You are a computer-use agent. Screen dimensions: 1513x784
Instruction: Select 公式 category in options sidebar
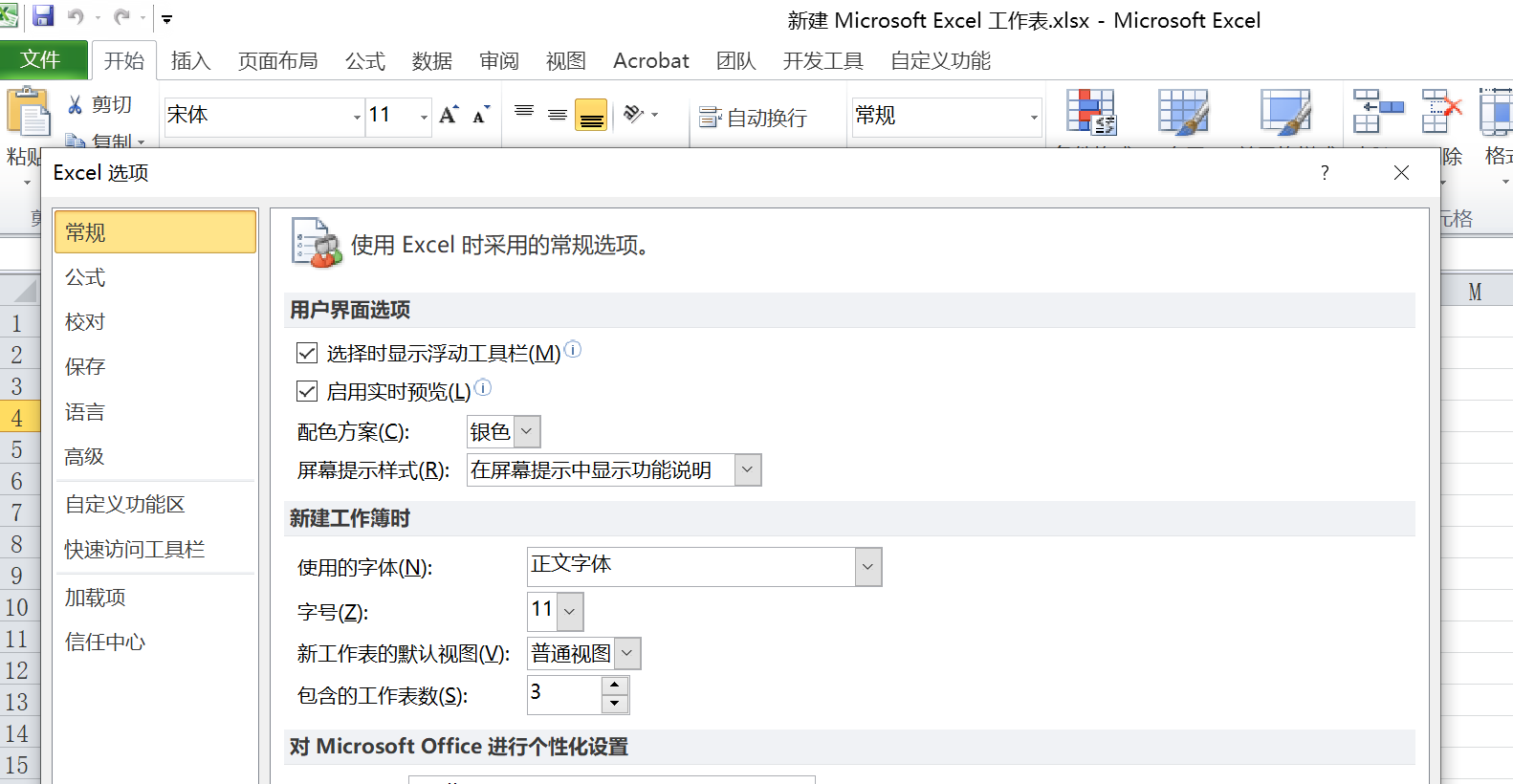click(155, 277)
